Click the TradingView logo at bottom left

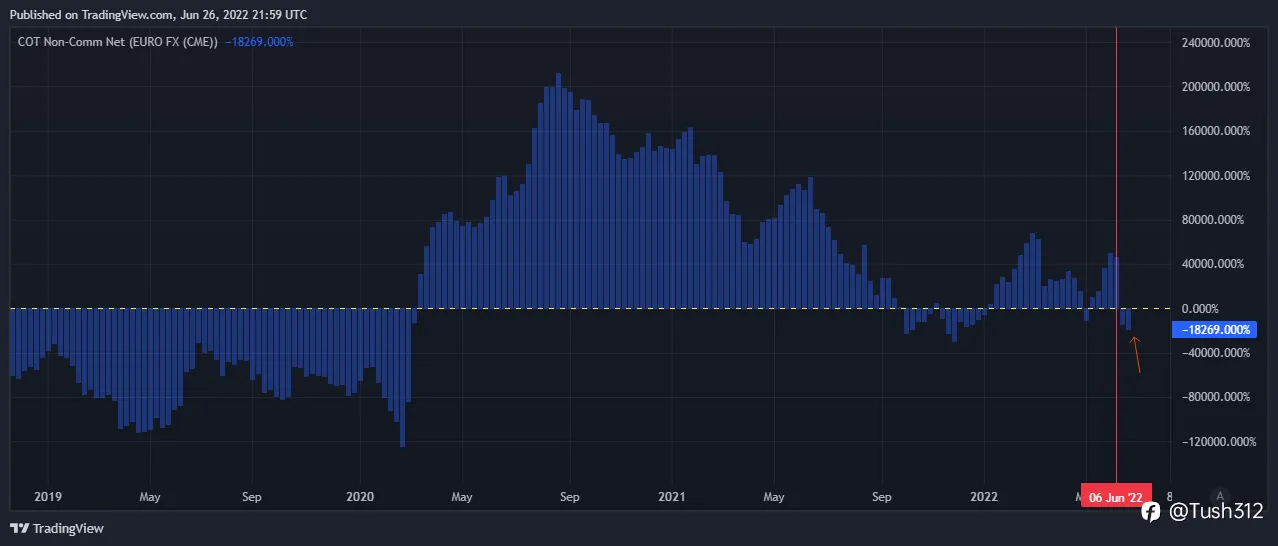tap(57, 528)
